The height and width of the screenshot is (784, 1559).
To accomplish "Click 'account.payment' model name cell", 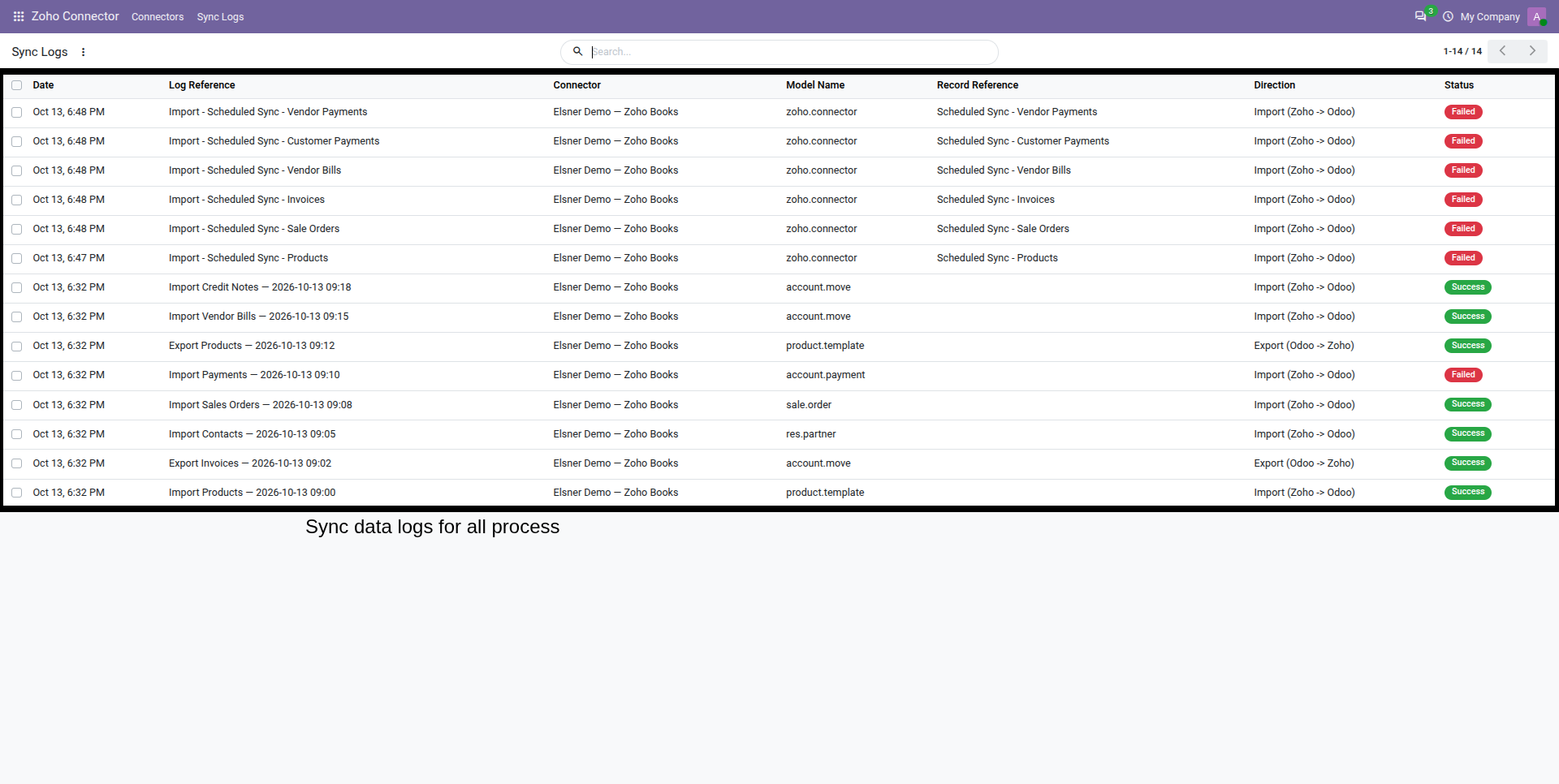I will coord(825,375).
